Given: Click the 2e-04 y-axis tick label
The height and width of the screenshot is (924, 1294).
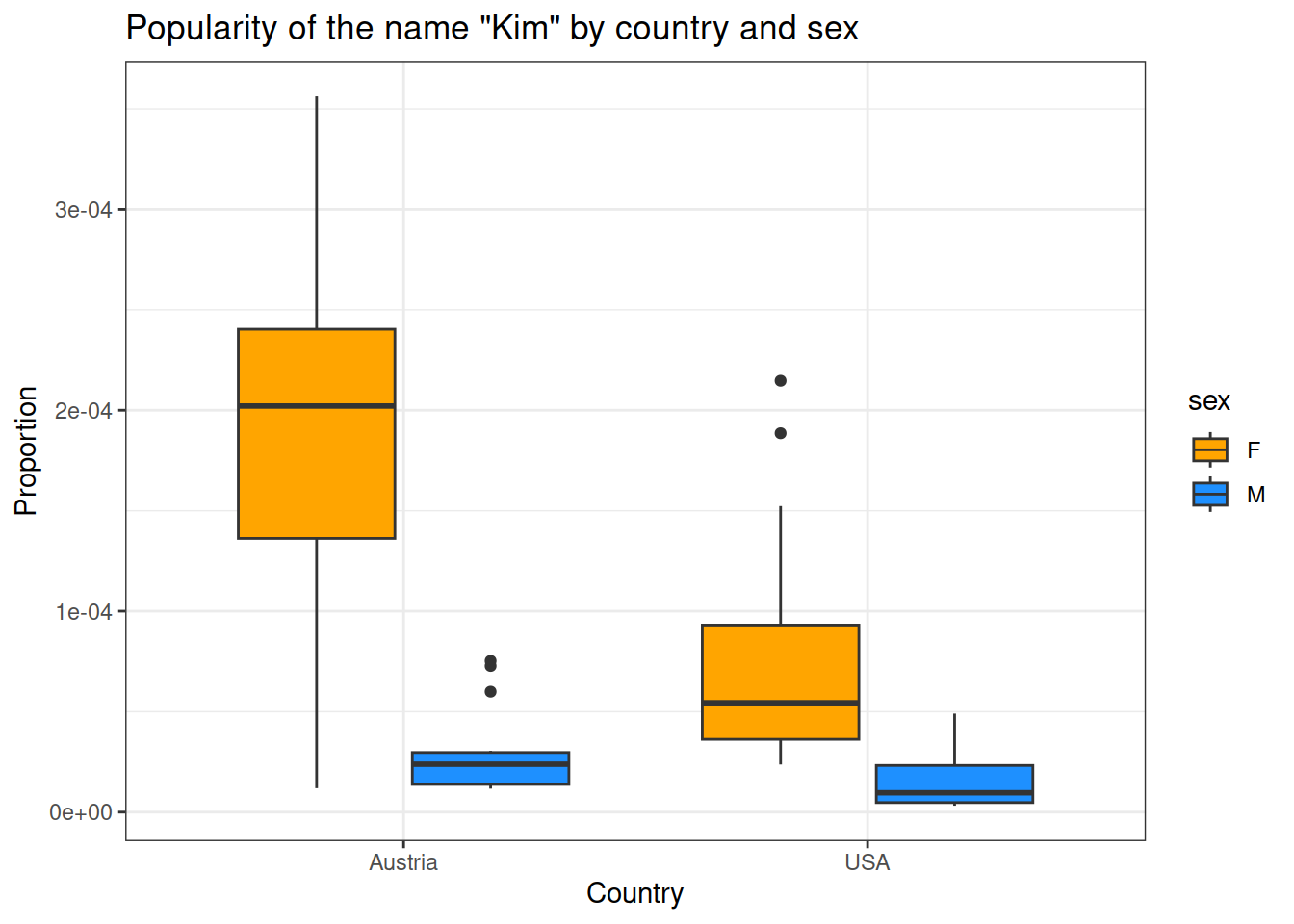Looking at the screenshot, I should [x=83, y=411].
